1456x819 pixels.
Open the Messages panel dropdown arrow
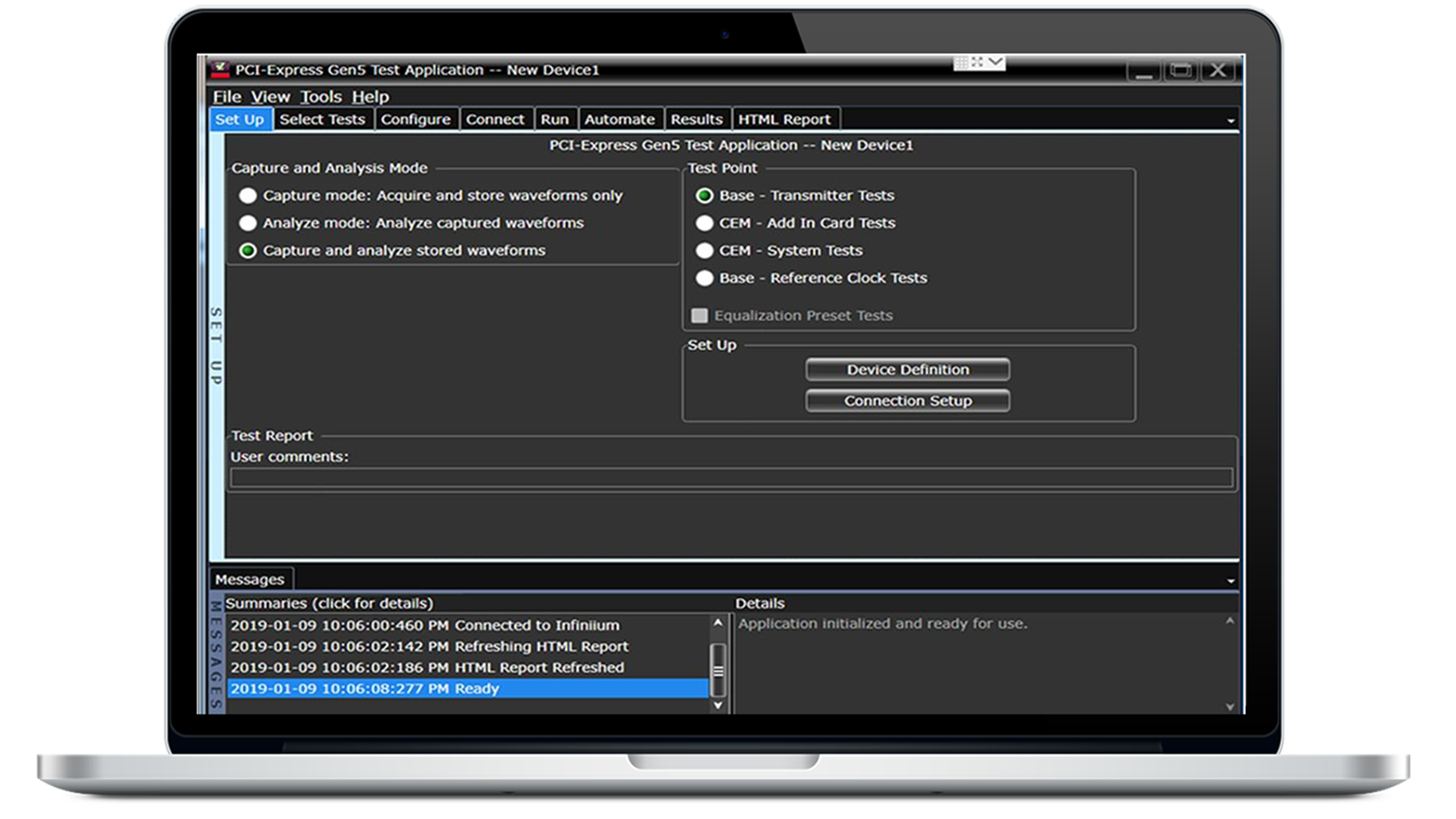click(x=1232, y=580)
